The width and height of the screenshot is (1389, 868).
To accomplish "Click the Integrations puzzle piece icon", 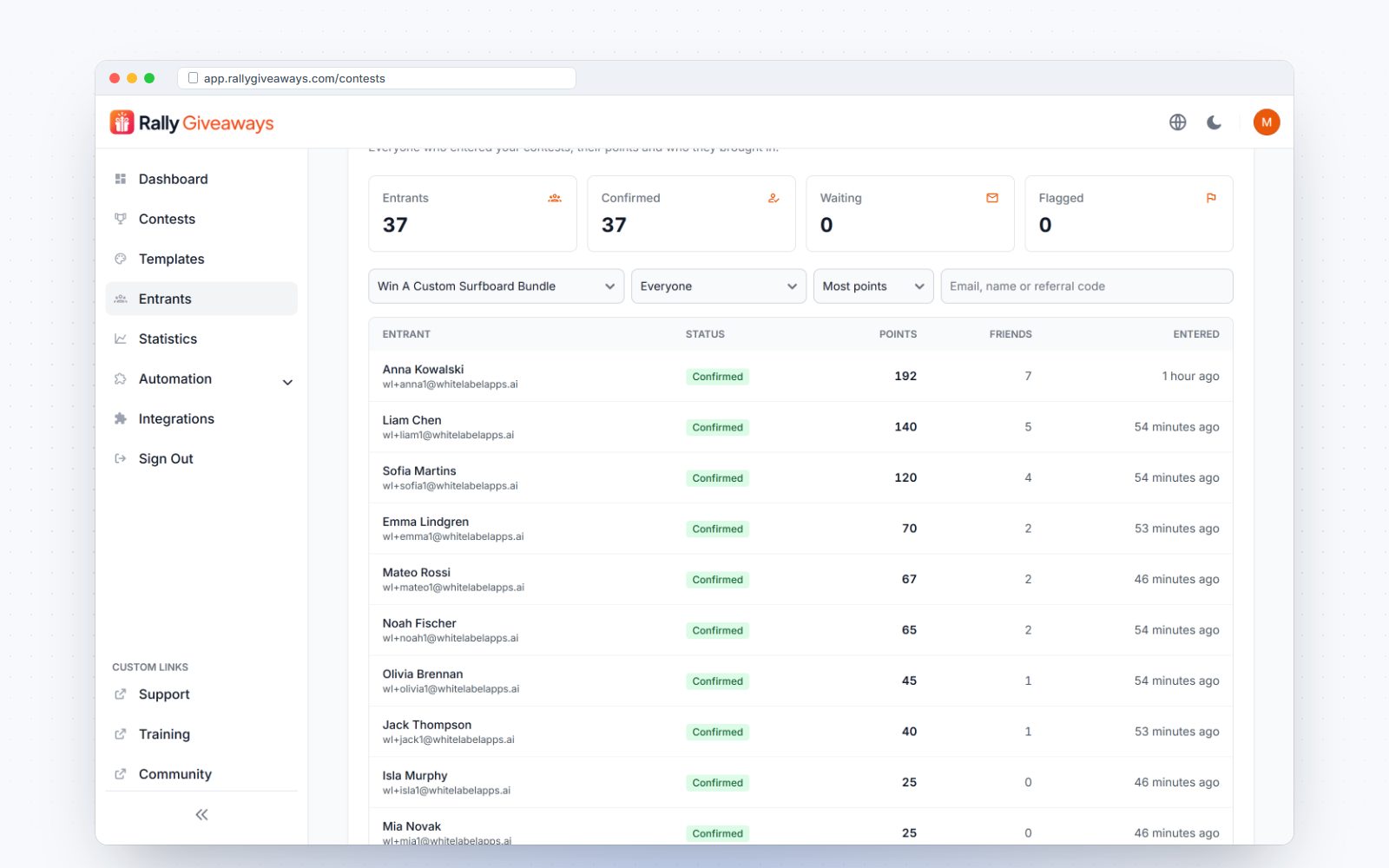I will click(121, 418).
